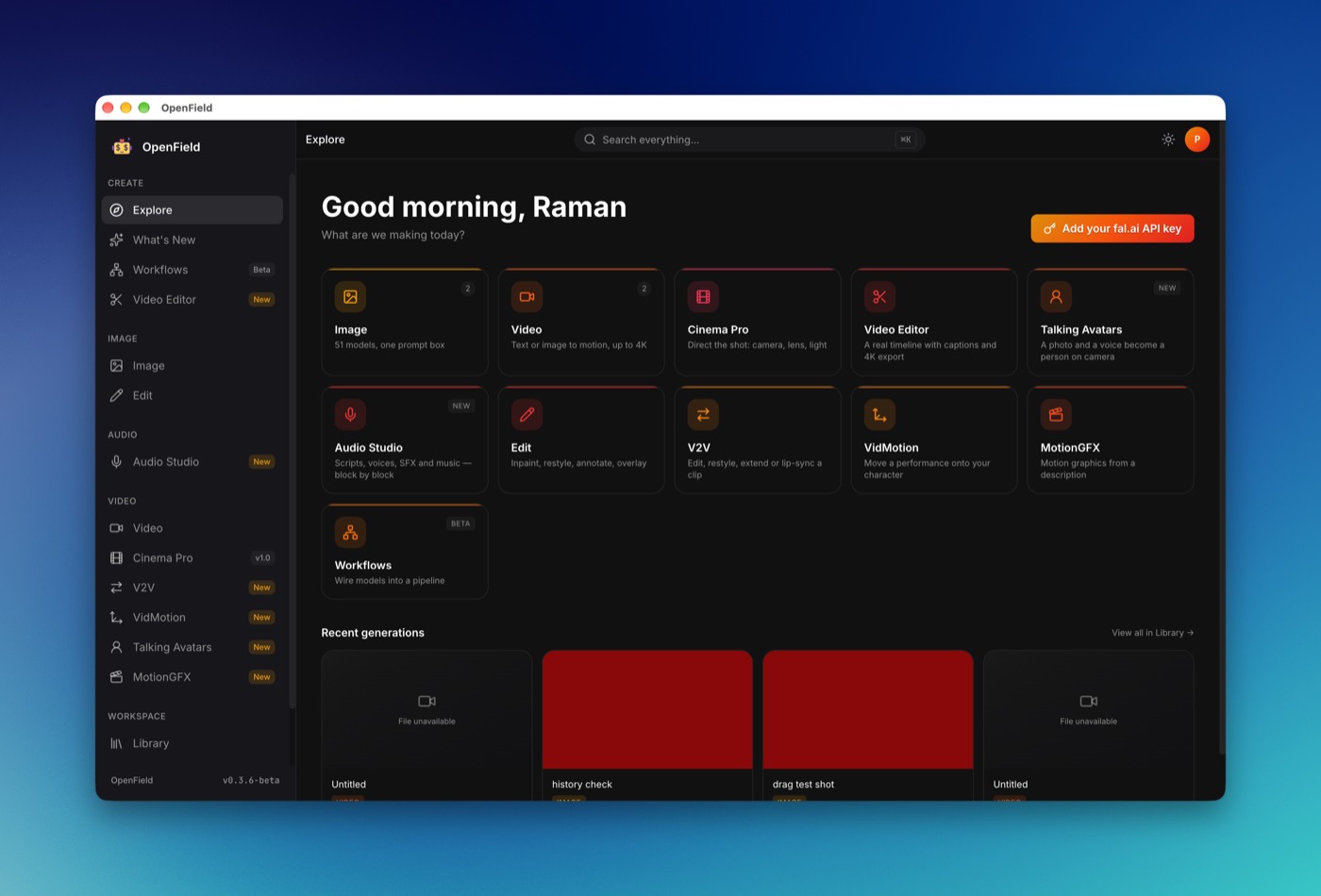Click the V2V card's swap arrows icon
Viewport: 1321px width, 896px height.
pos(703,415)
